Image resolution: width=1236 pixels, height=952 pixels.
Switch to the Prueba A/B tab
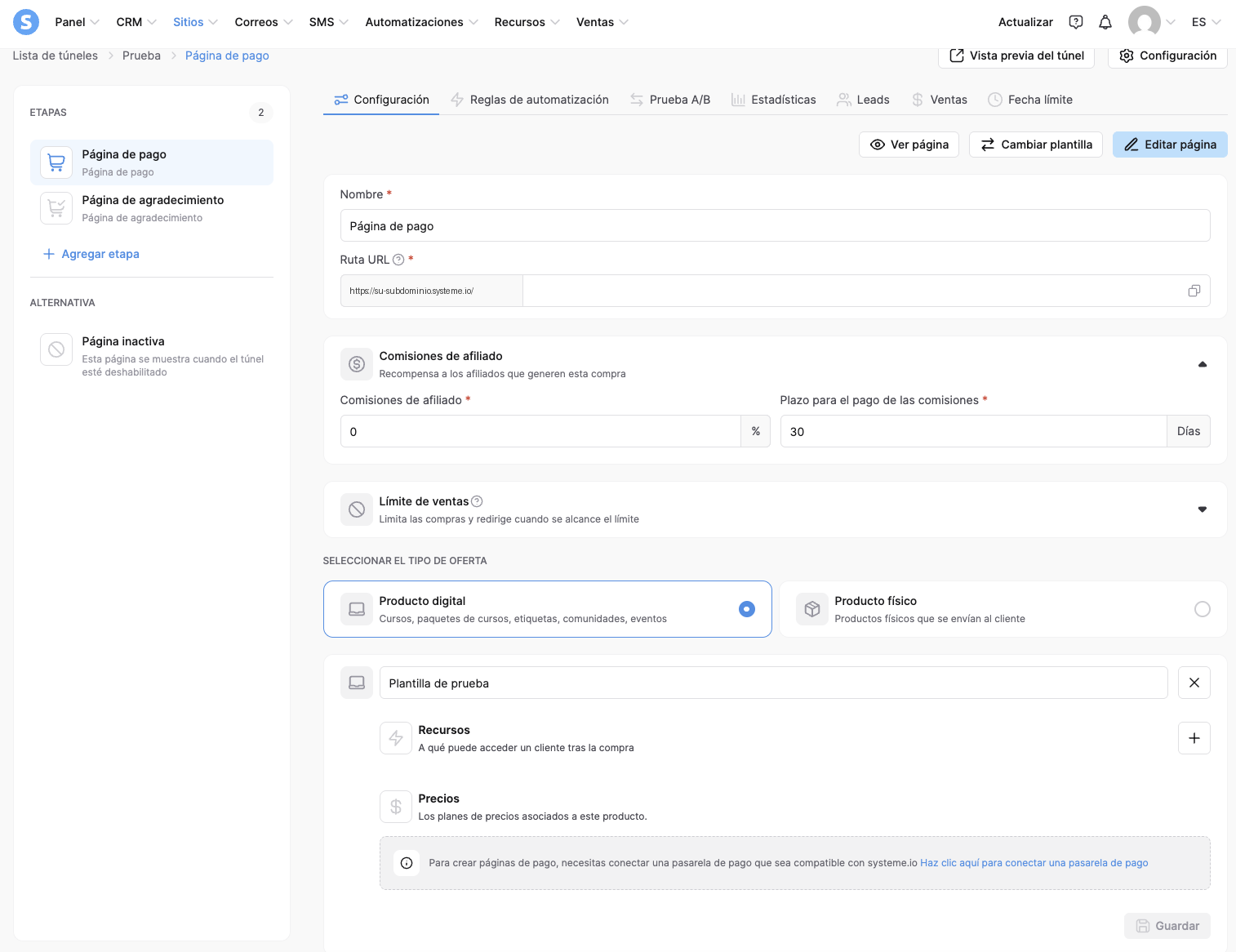[x=669, y=100]
